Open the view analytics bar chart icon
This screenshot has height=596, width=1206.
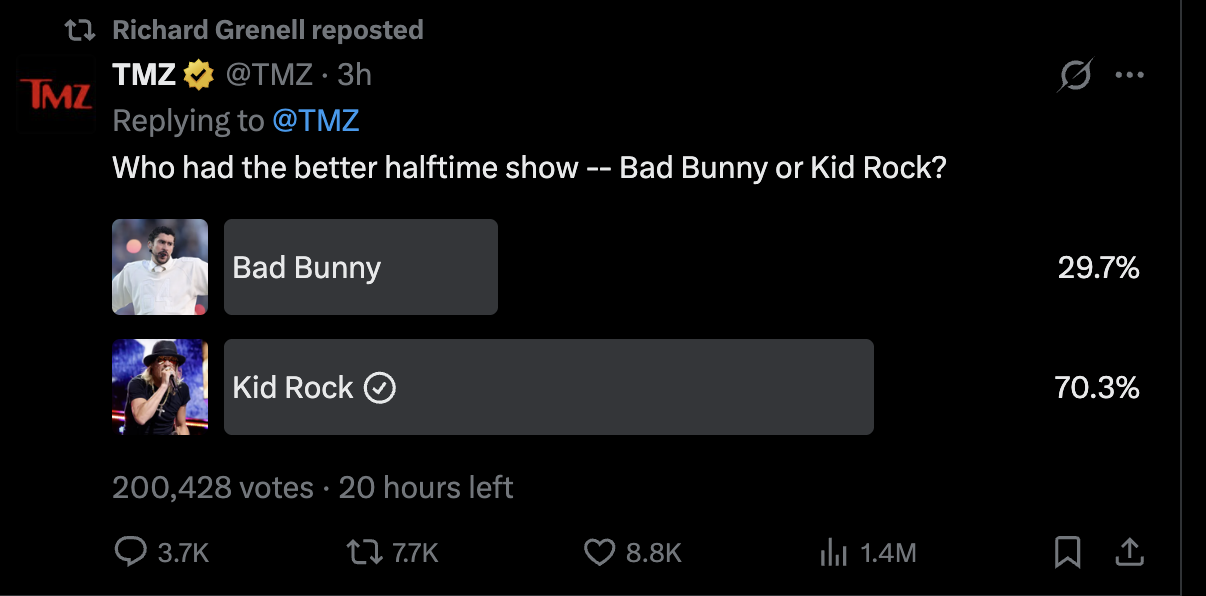(x=833, y=552)
